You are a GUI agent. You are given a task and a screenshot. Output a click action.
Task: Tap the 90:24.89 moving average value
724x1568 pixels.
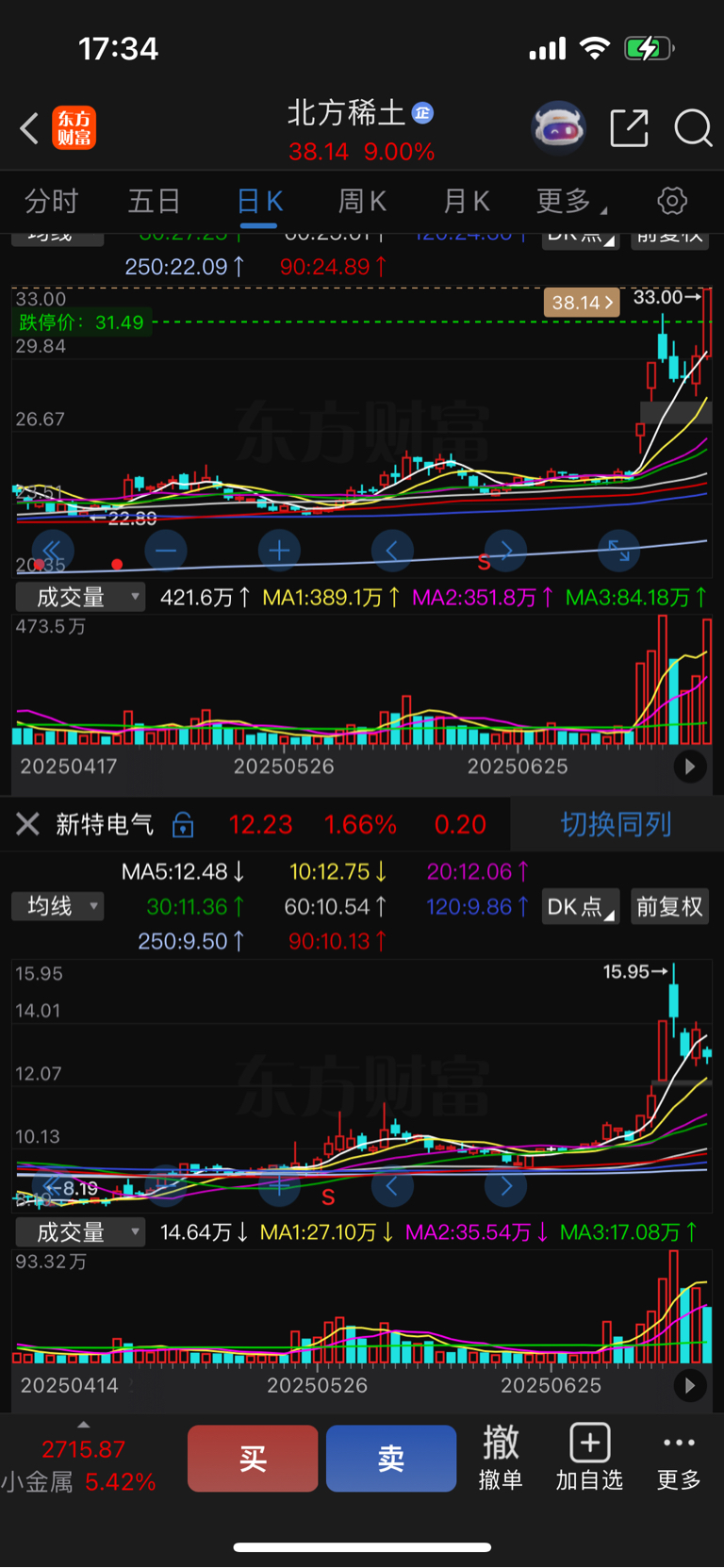coord(333,267)
